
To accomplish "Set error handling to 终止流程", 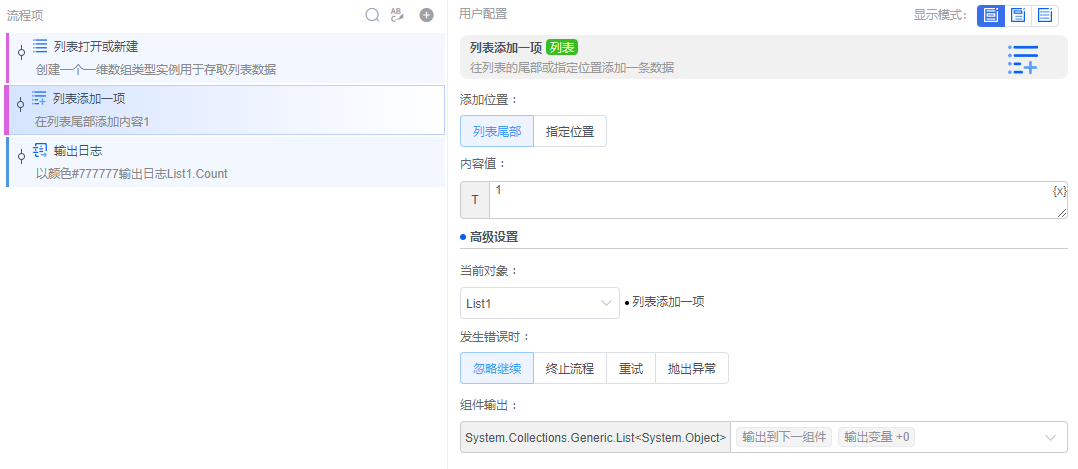I will [x=570, y=369].
